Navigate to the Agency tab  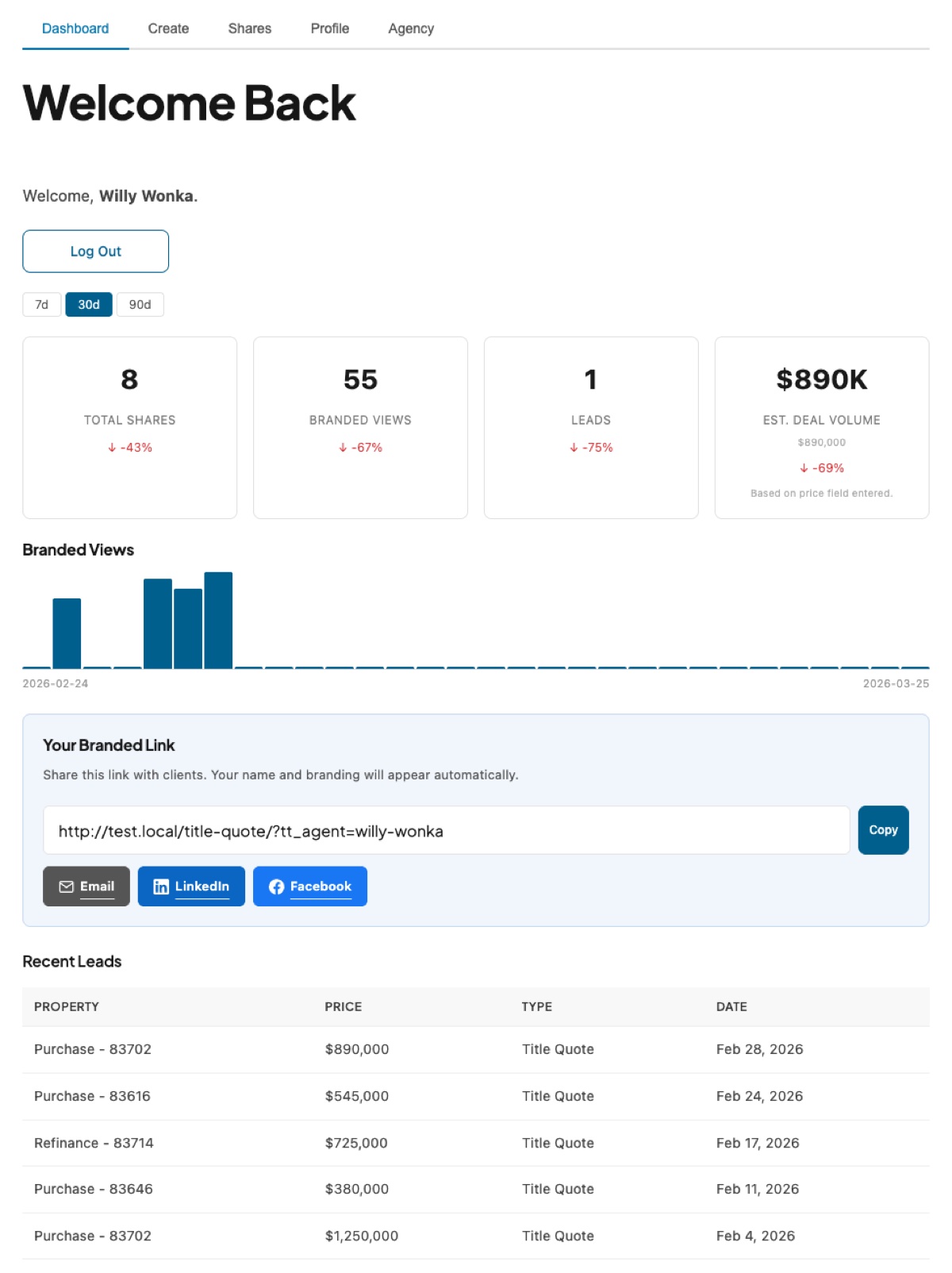point(411,29)
